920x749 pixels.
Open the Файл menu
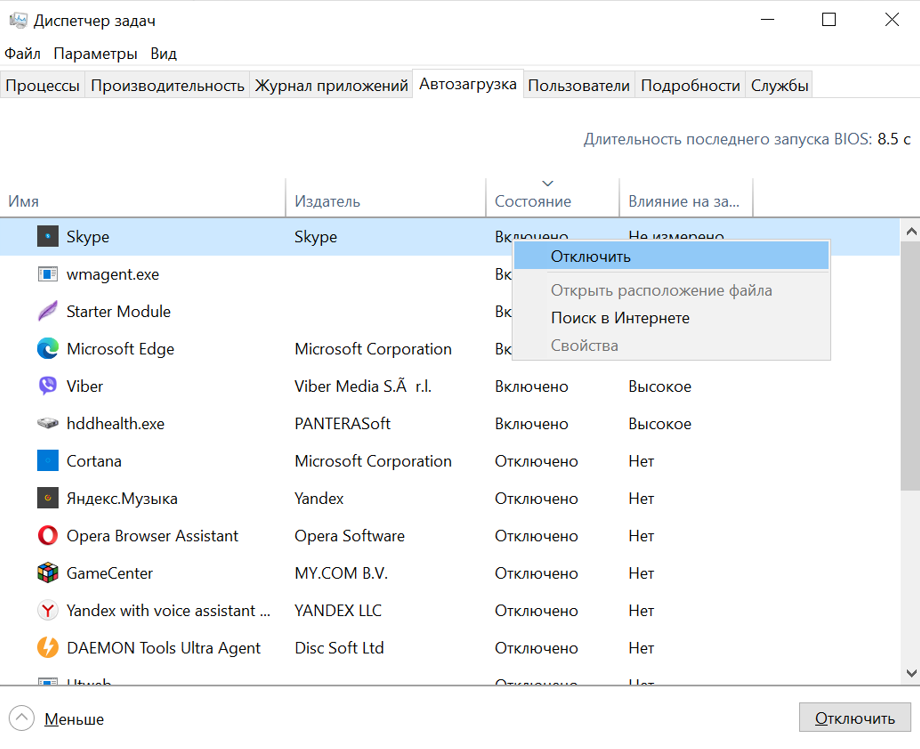[x=22, y=54]
